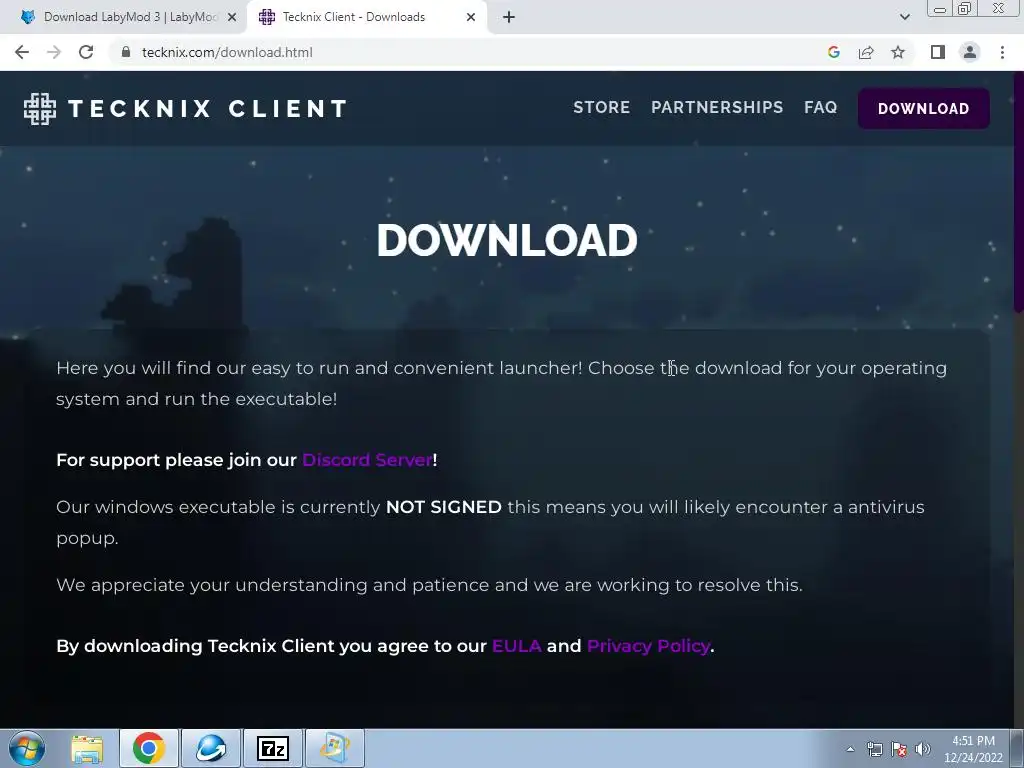Close the Tecknix Client tab
The height and width of the screenshot is (768, 1024).
pyautogui.click(x=471, y=18)
